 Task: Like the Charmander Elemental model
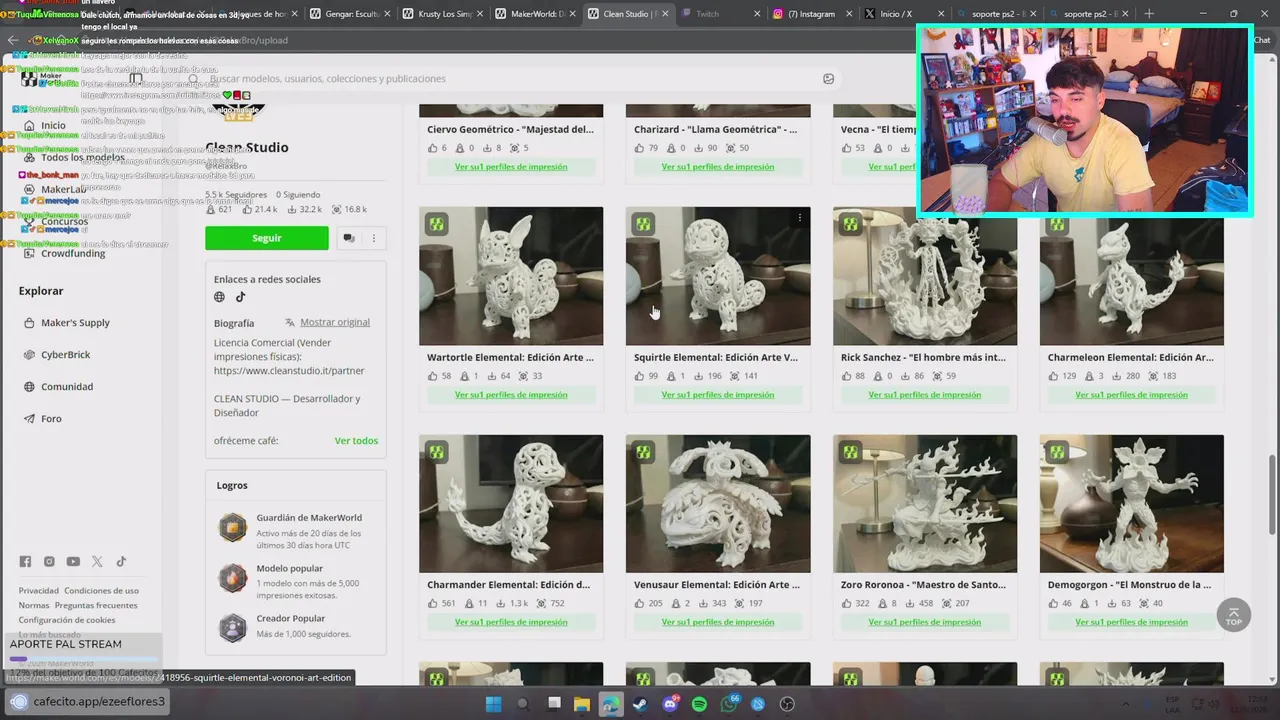432,603
